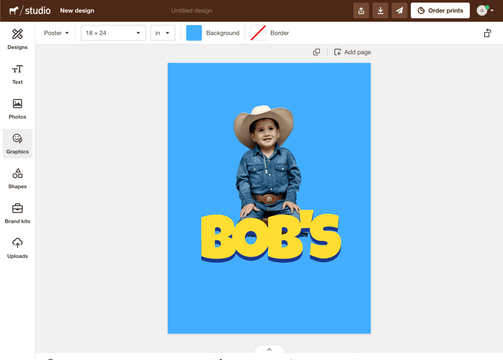This screenshot has width=503, height=360.
Task: Click the share upload icon in header
Action: tap(361, 11)
